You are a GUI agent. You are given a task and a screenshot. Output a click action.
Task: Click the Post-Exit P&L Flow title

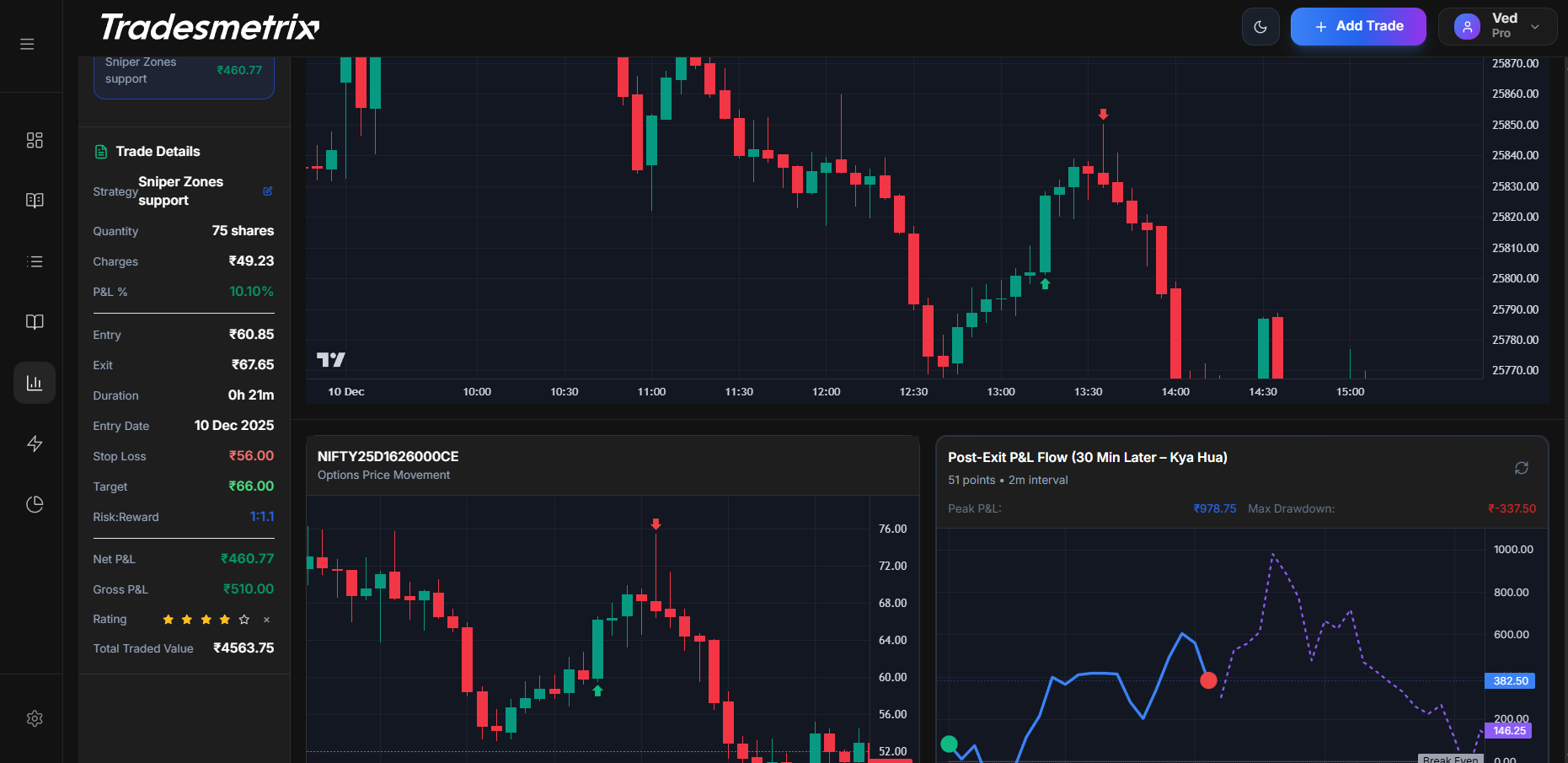point(1088,458)
